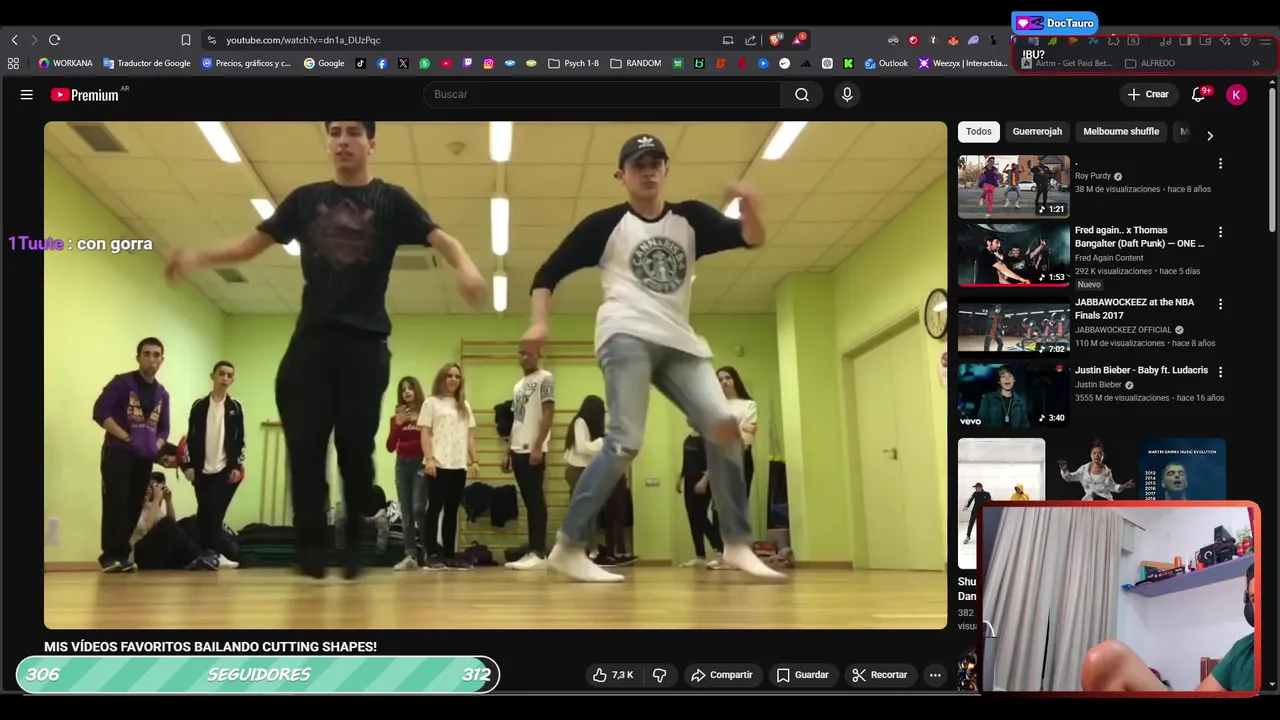The width and height of the screenshot is (1280, 720).
Task: Go to YouTube Premium home logo
Action: click(x=85, y=94)
